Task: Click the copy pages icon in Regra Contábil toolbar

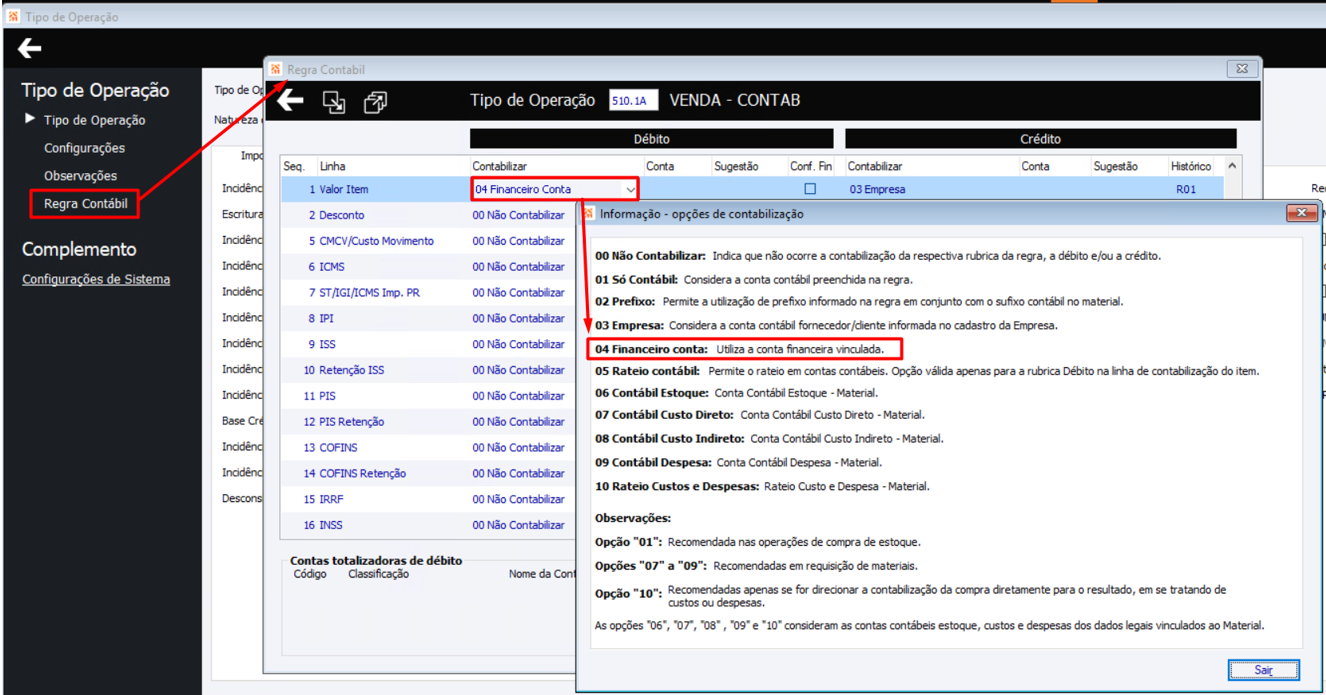Action: [x=375, y=101]
